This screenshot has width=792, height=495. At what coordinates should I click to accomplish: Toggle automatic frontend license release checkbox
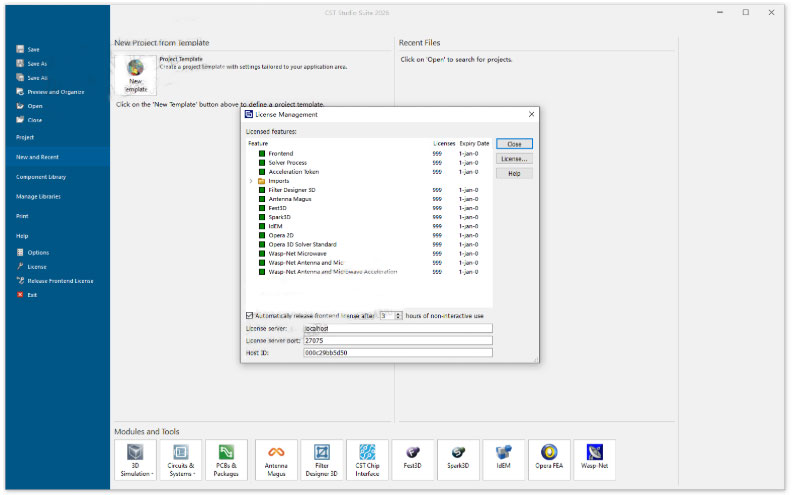[x=249, y=316]
